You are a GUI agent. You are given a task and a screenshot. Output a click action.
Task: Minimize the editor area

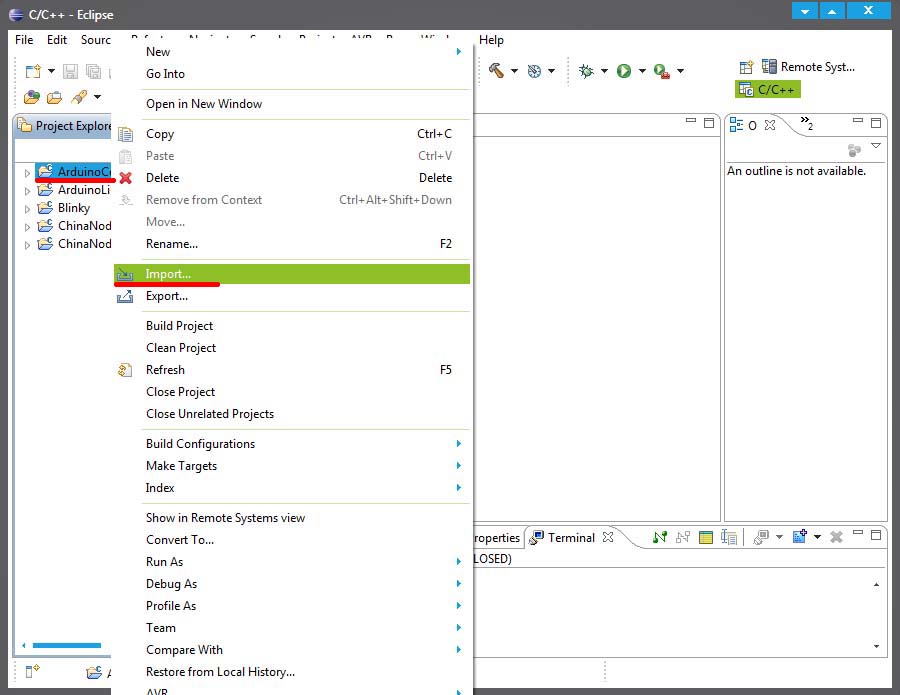click(x=691, y=121)
